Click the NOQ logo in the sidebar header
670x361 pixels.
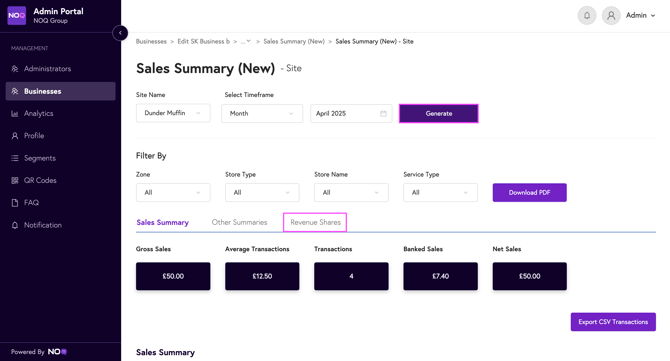click(17, 15)
